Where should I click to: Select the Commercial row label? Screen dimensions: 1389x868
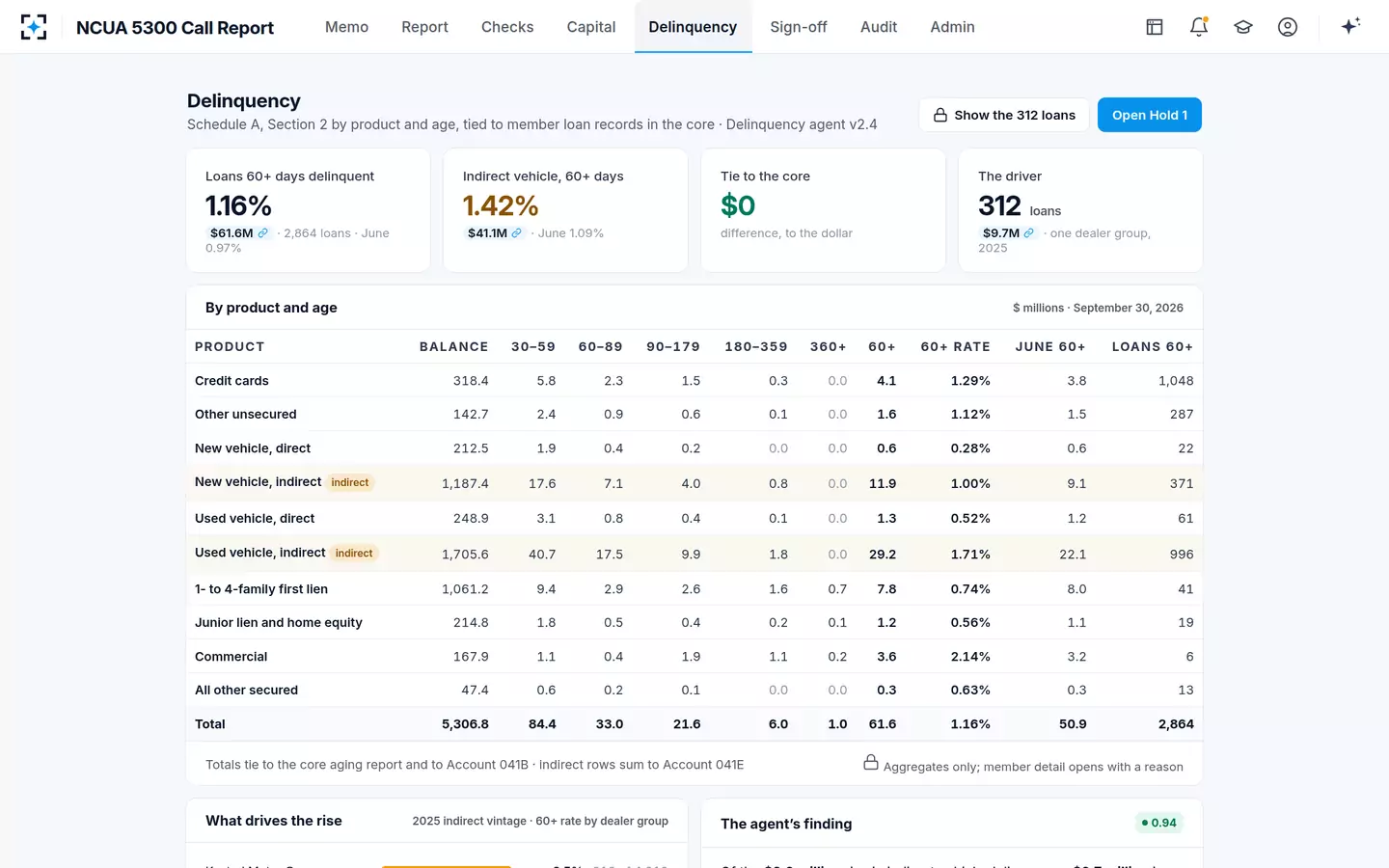(231, 657)
